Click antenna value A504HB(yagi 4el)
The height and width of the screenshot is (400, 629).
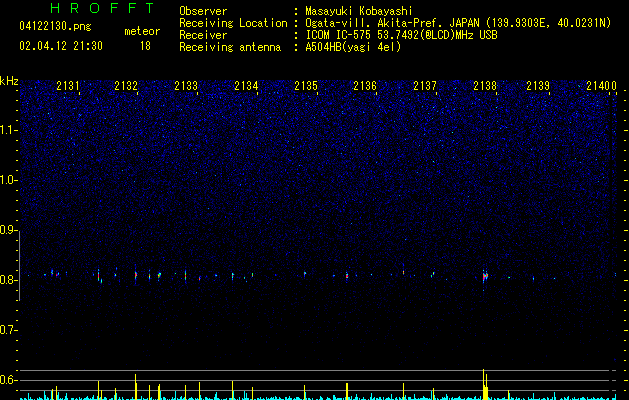[353, 47]
